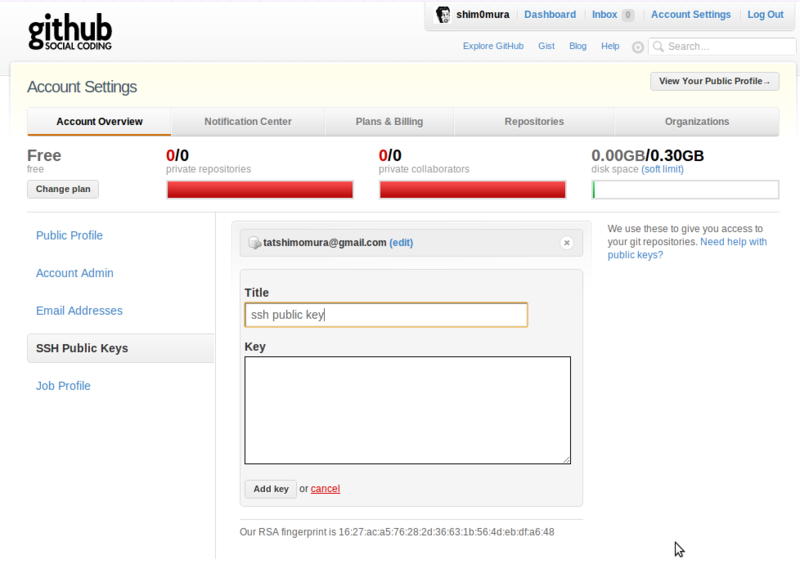Open Public Profile in the sidebar

[x=69, y=235]
